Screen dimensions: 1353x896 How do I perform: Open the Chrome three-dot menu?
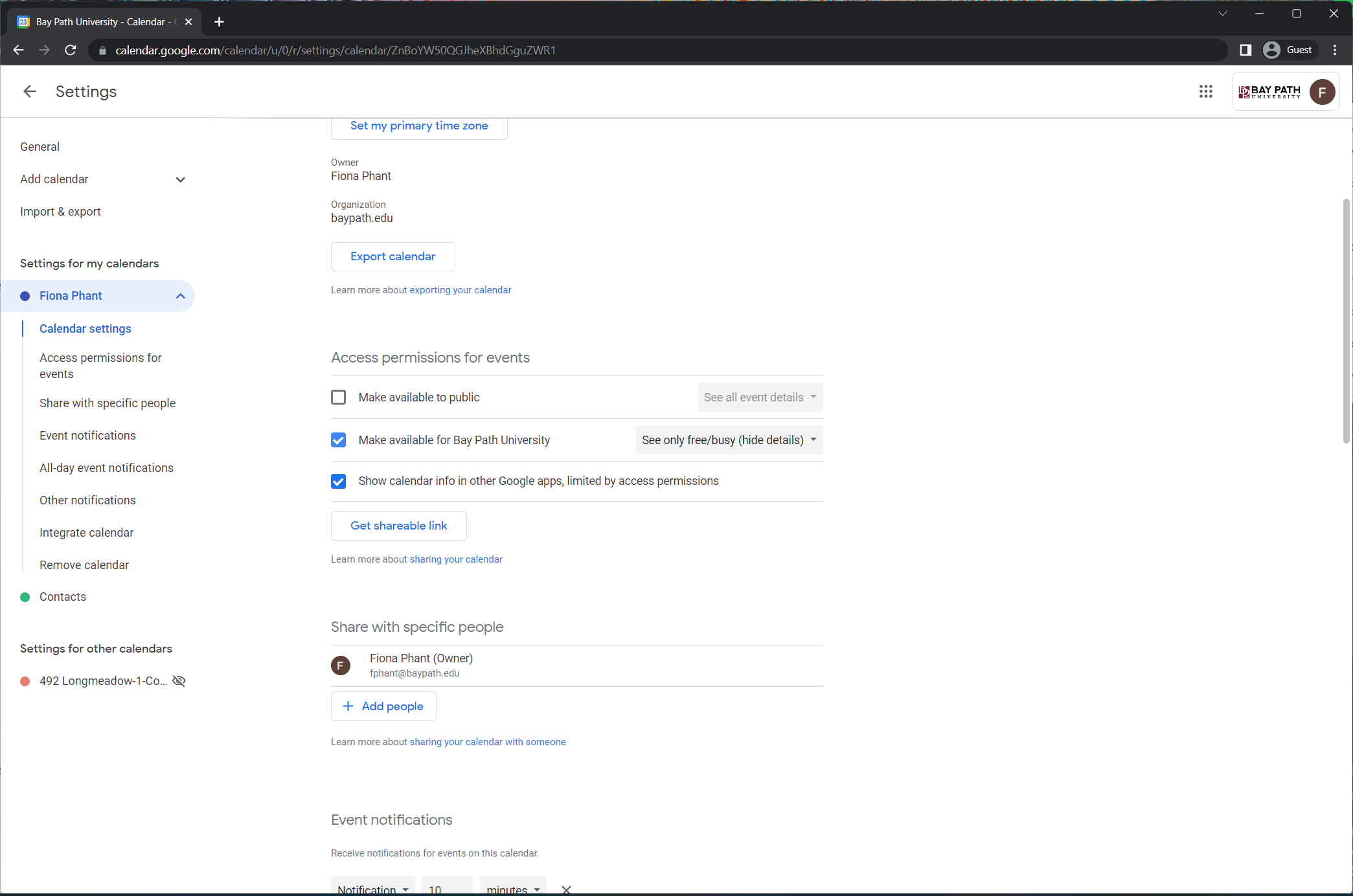[1335, 50]
